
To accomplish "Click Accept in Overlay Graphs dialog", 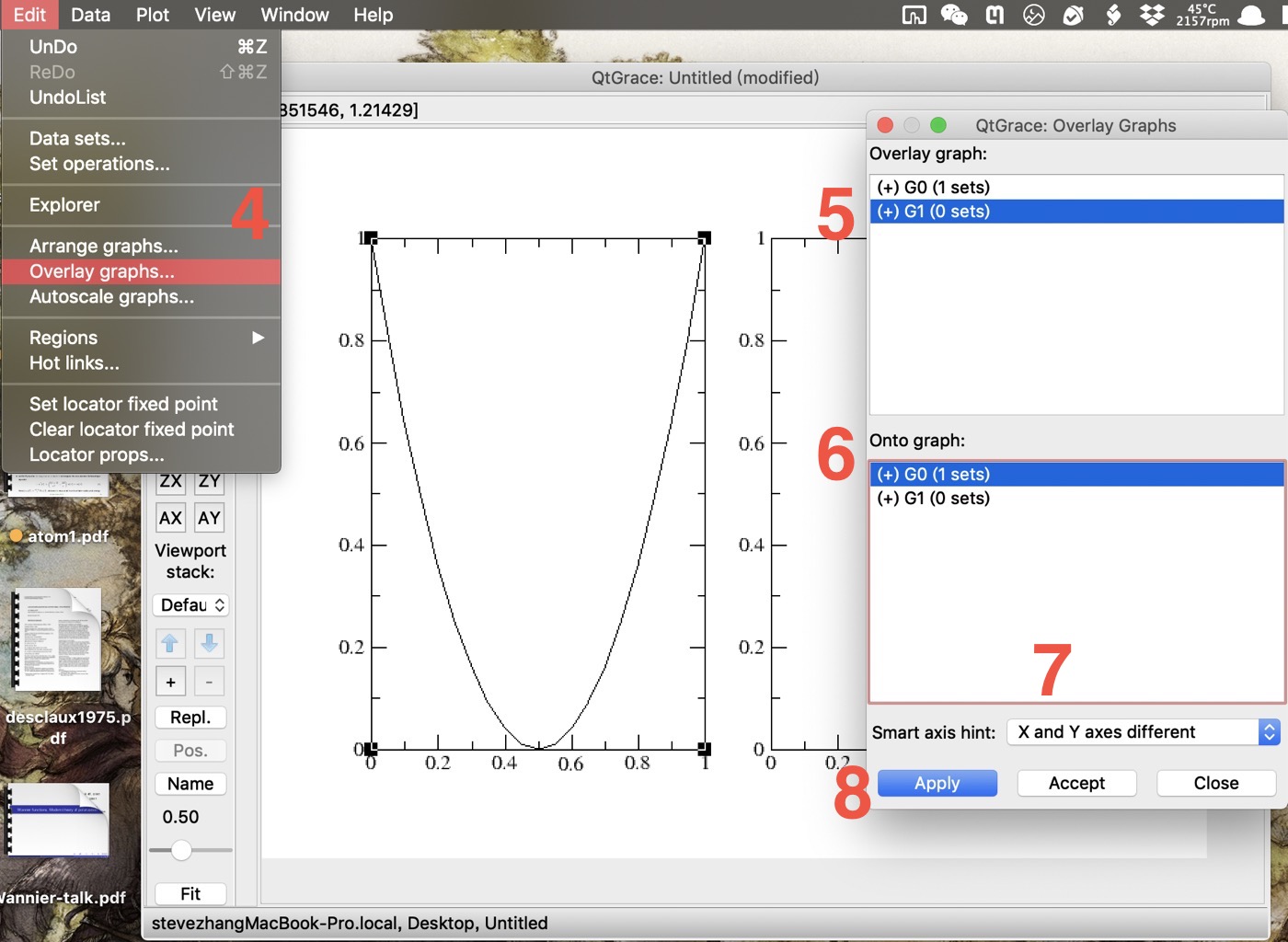I will coord(1076,783).
